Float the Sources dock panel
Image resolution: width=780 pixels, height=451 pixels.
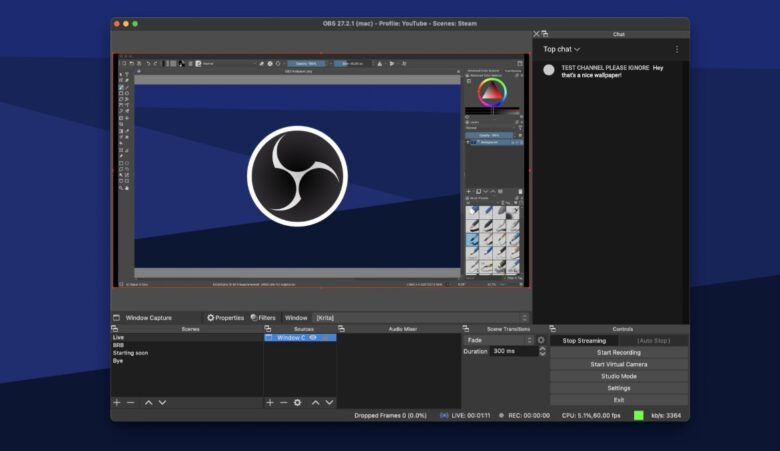268,329
